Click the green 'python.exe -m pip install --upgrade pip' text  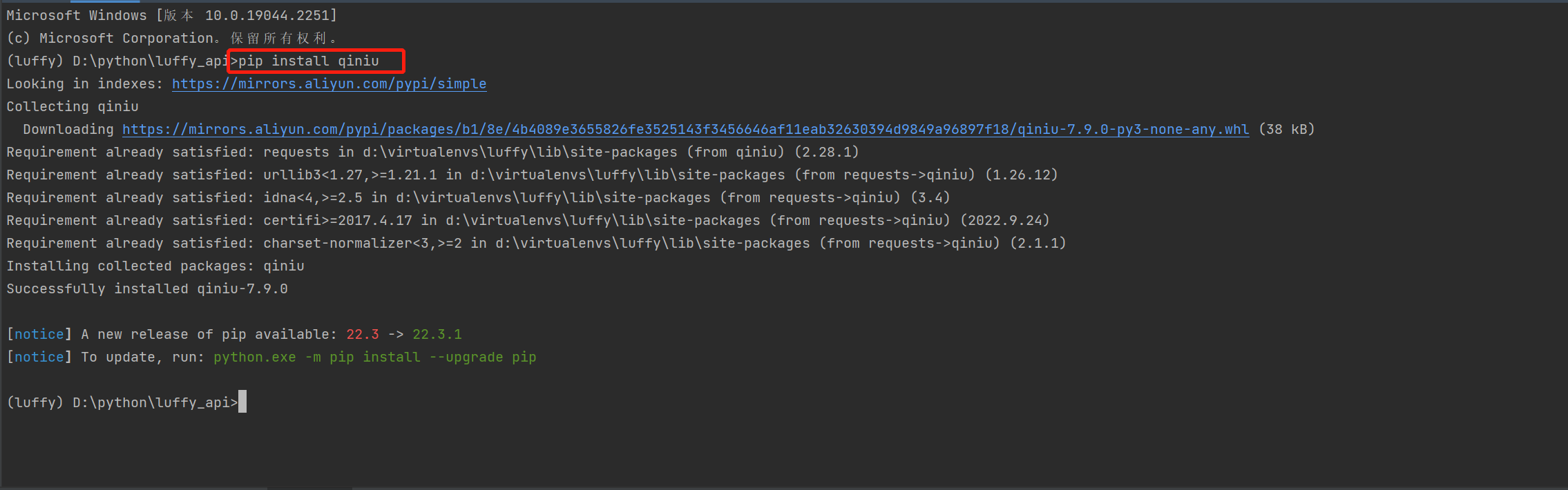tap(374, 357)
